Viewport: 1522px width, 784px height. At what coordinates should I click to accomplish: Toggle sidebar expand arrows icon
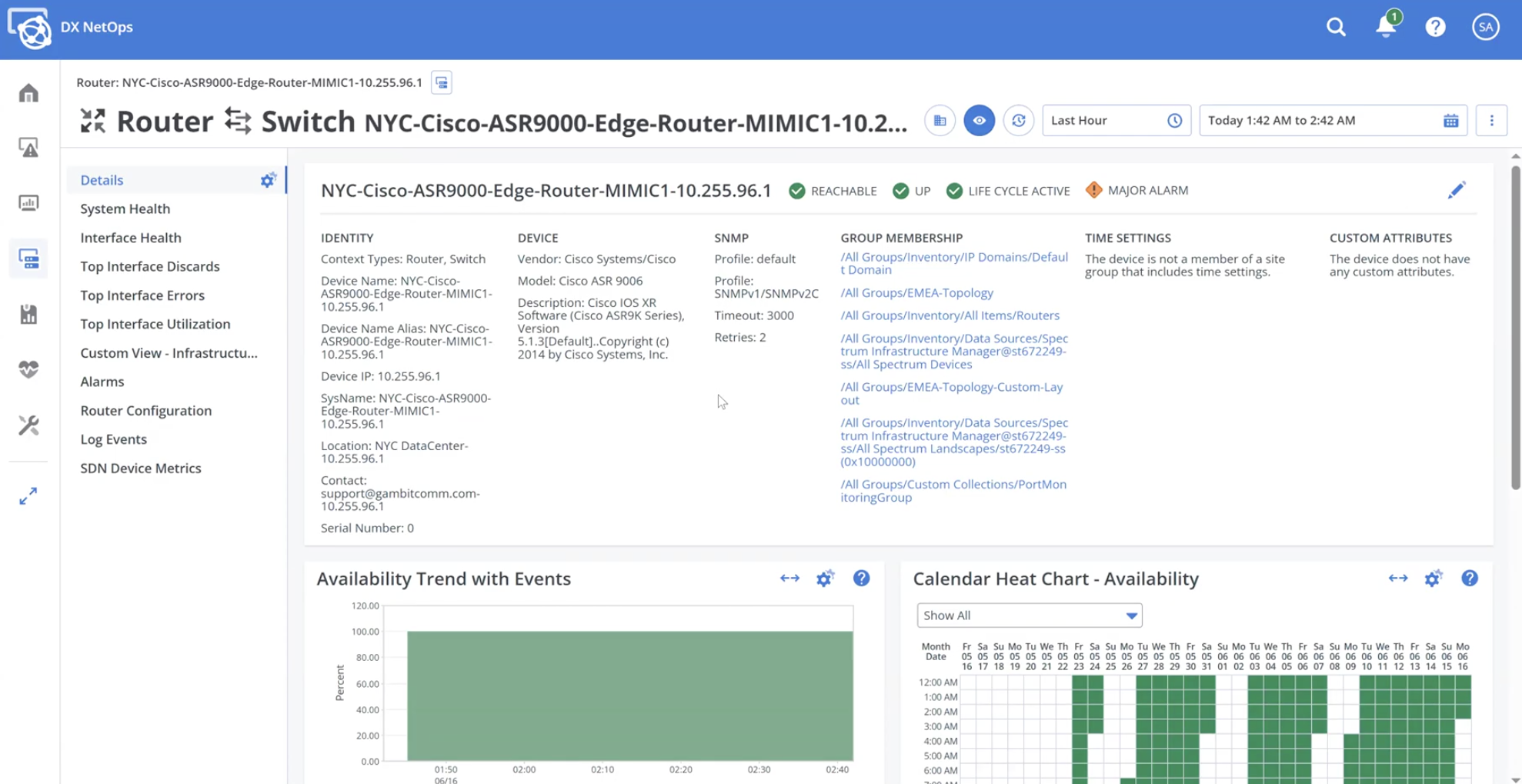point(28,496)
